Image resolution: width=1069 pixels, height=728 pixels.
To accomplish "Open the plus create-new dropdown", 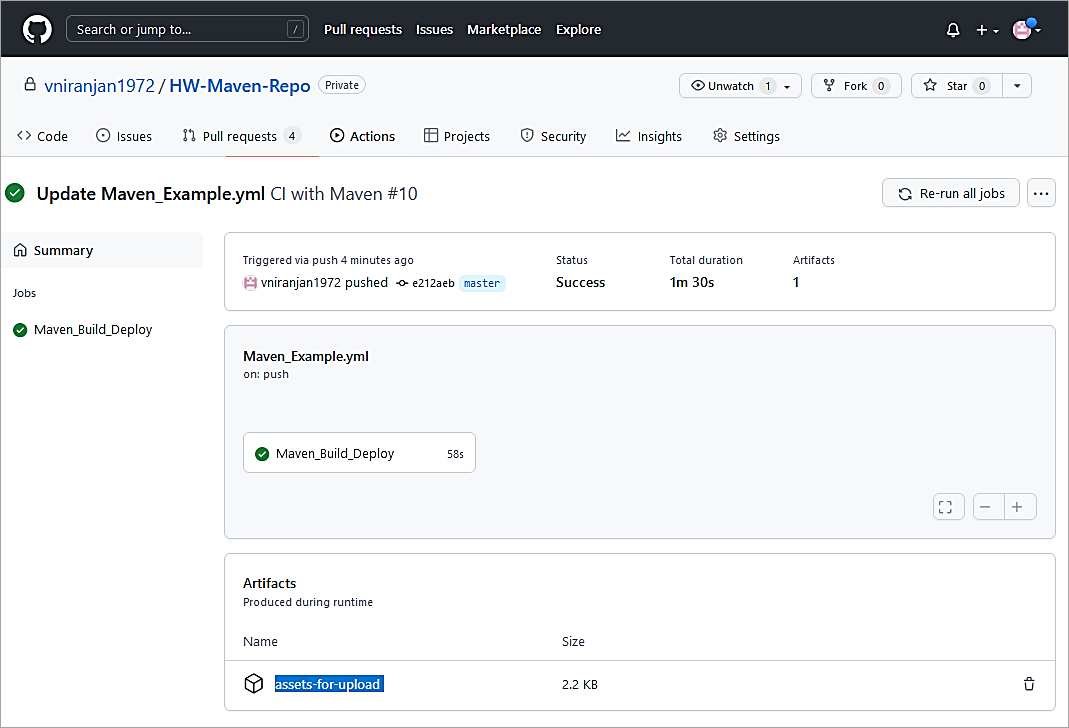I will 986,30.
